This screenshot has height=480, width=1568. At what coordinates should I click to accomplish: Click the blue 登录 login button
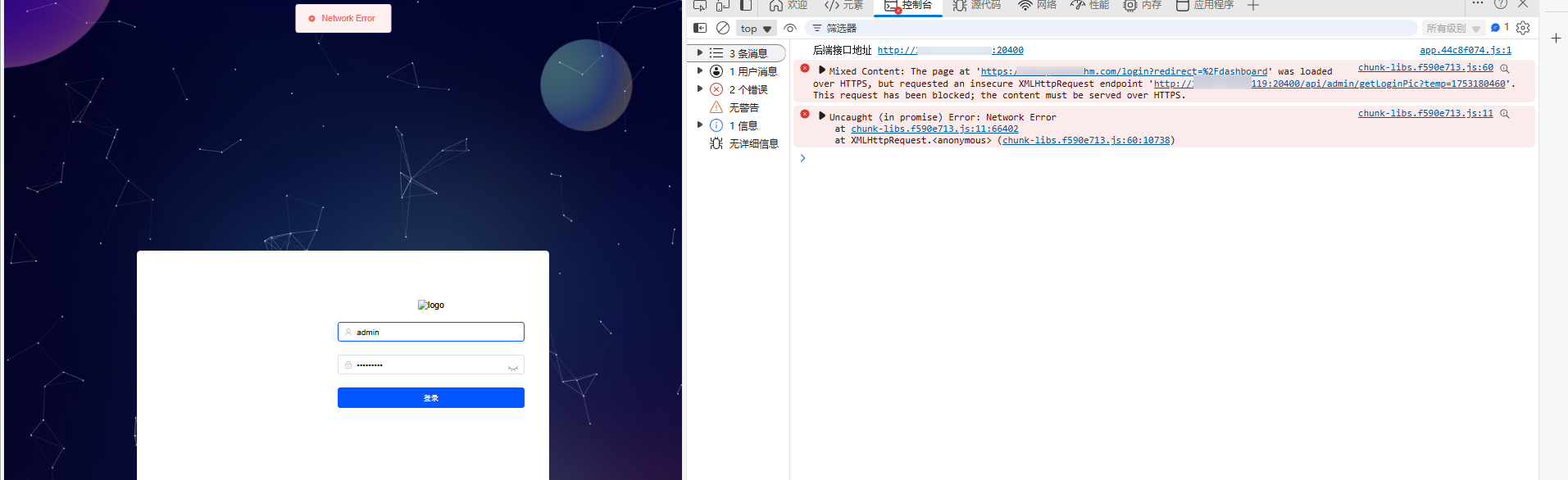[x=431, y=397]
